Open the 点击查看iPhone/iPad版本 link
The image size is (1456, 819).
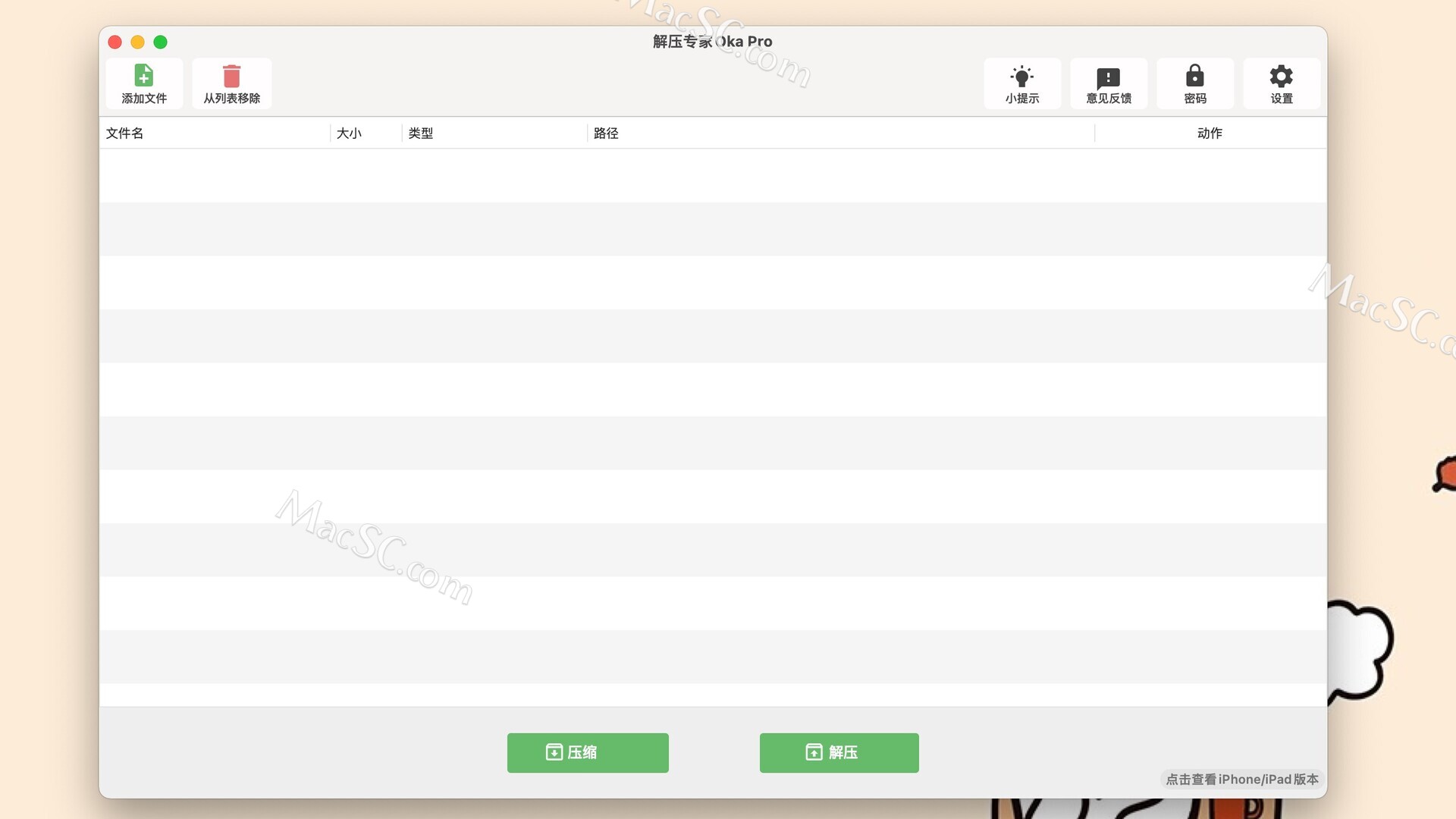click(1242, 780)
